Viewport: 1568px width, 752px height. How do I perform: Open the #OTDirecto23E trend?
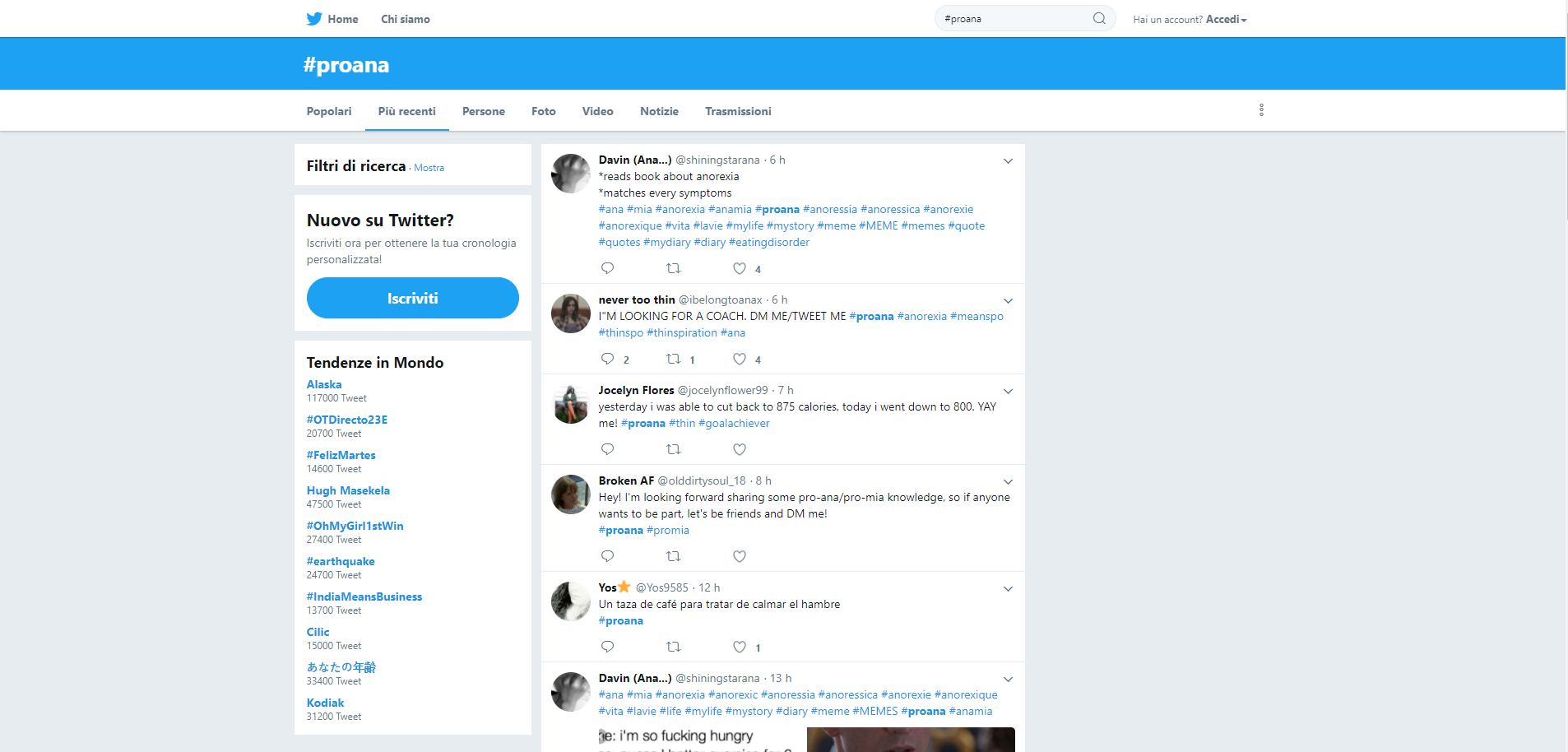347,420
